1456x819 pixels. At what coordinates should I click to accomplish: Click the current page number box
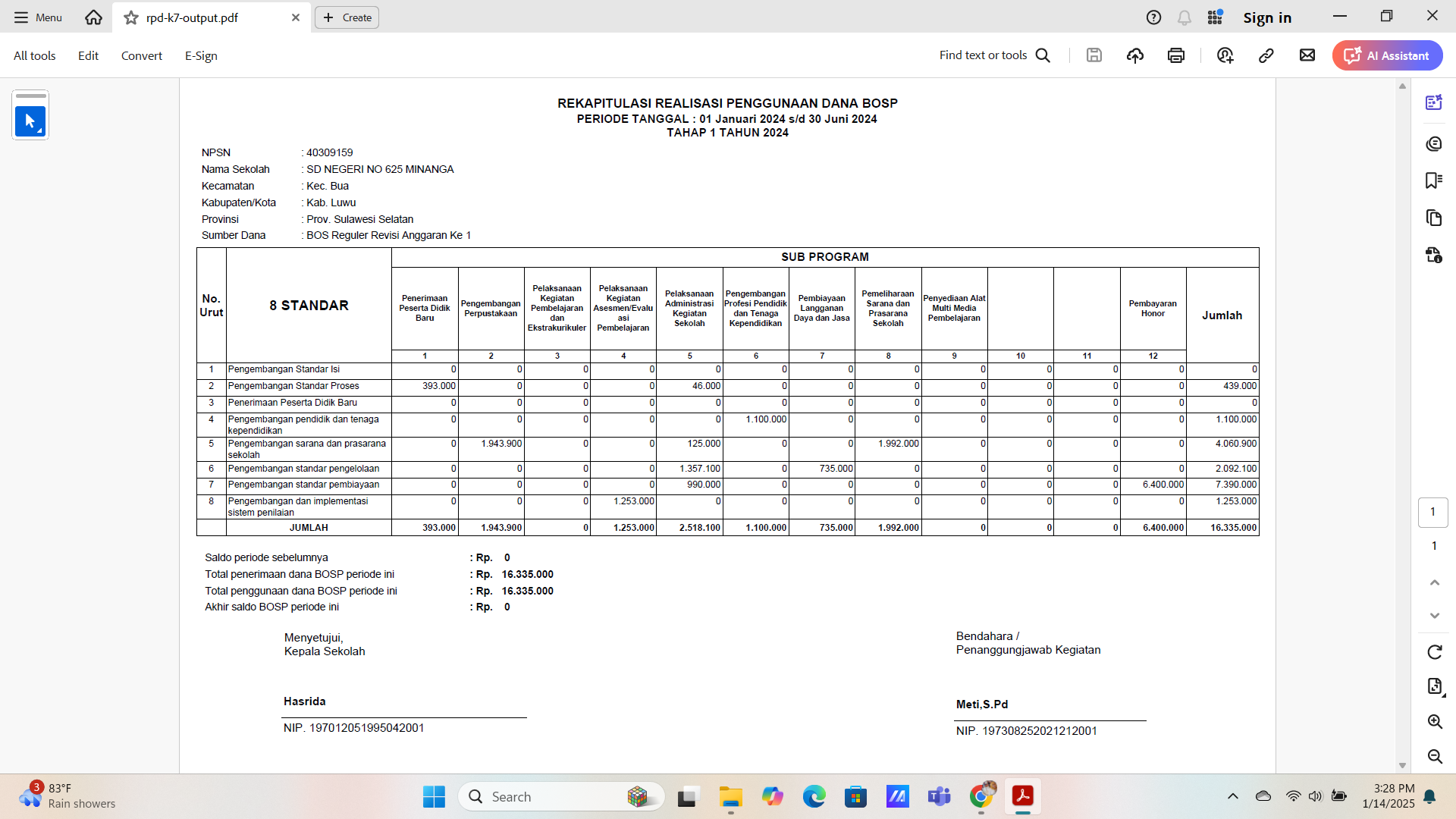coord(1432,512)
